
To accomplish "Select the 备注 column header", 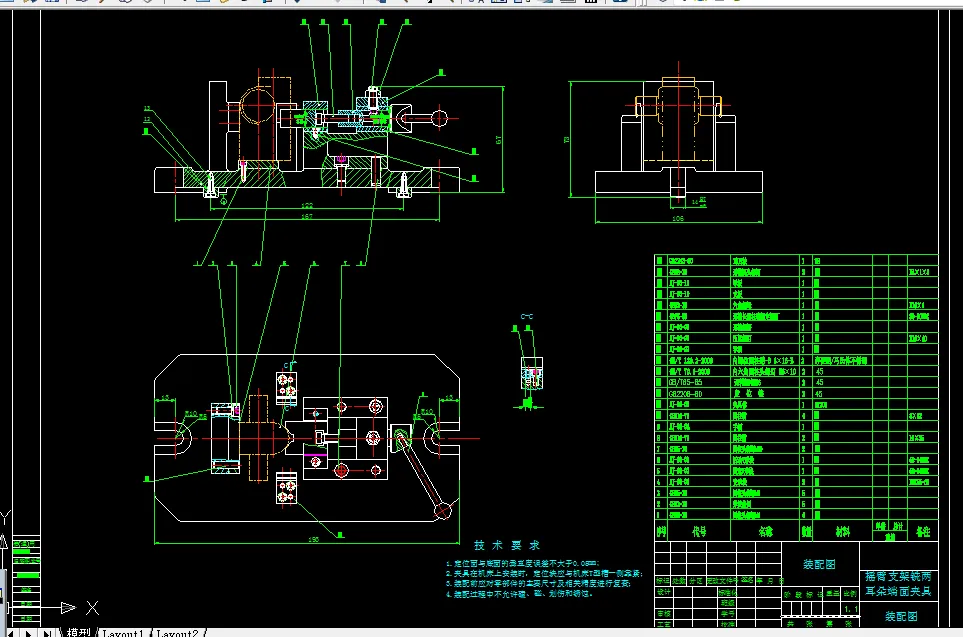I will pyautogui.click(x=923, y=531).
